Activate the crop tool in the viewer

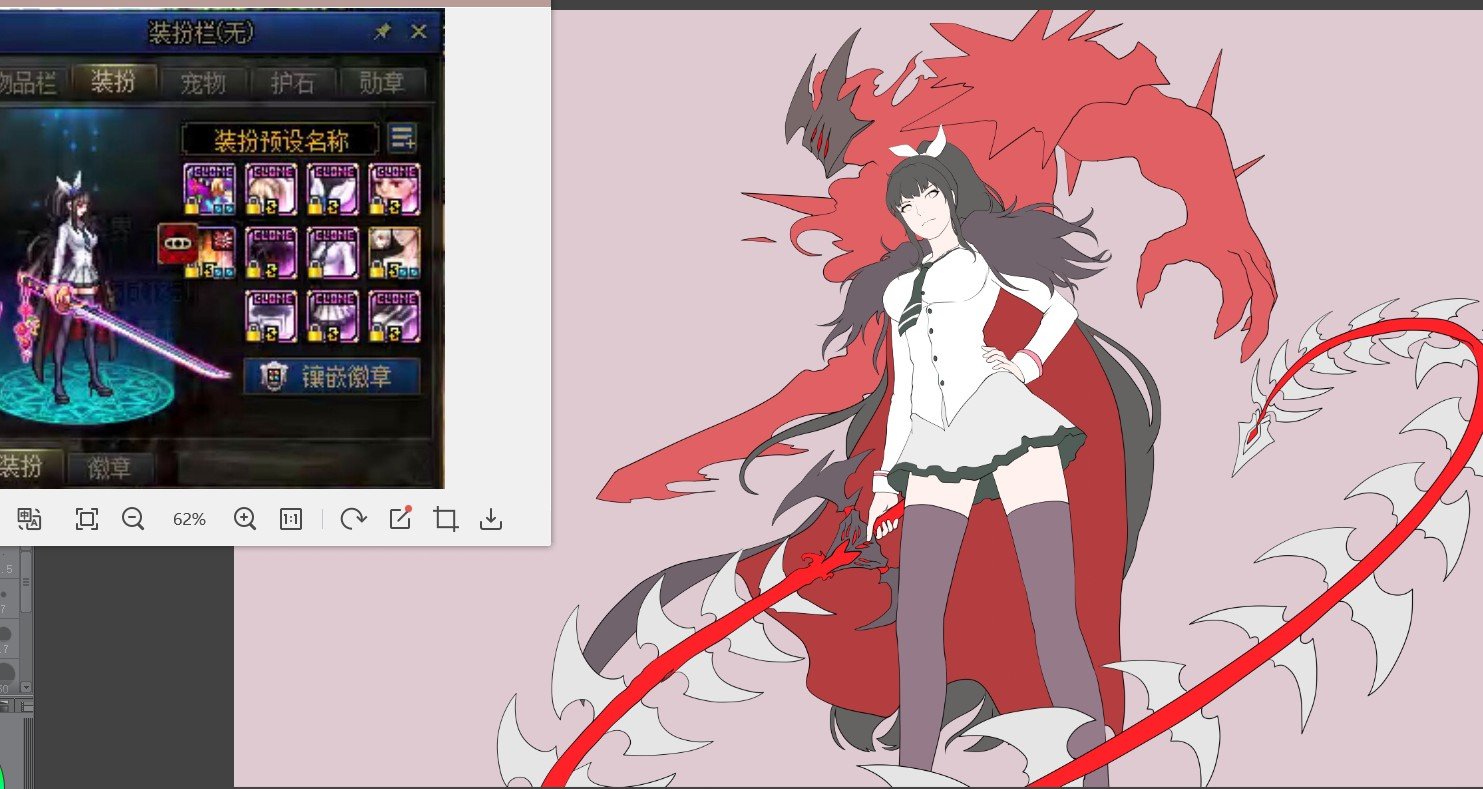(x=446, y=519)
